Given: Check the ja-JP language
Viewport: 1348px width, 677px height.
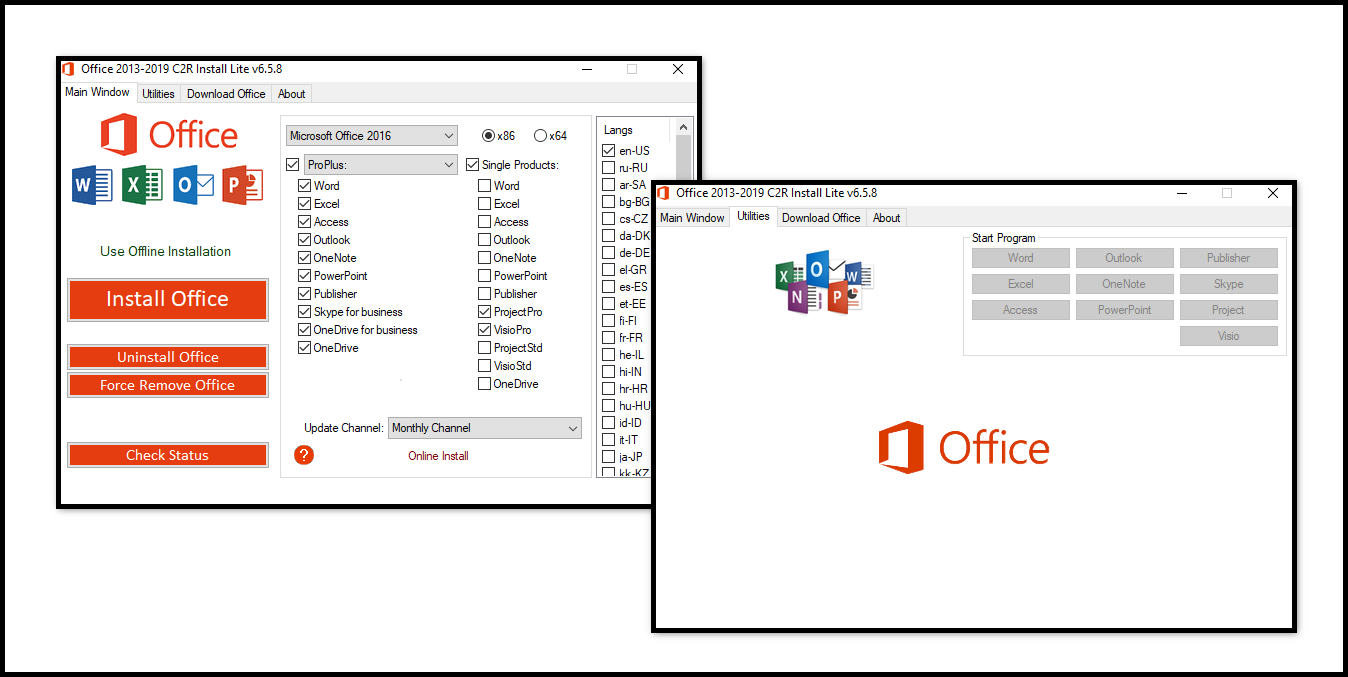Looking at the screenshot, I should (x=608, y=457).
